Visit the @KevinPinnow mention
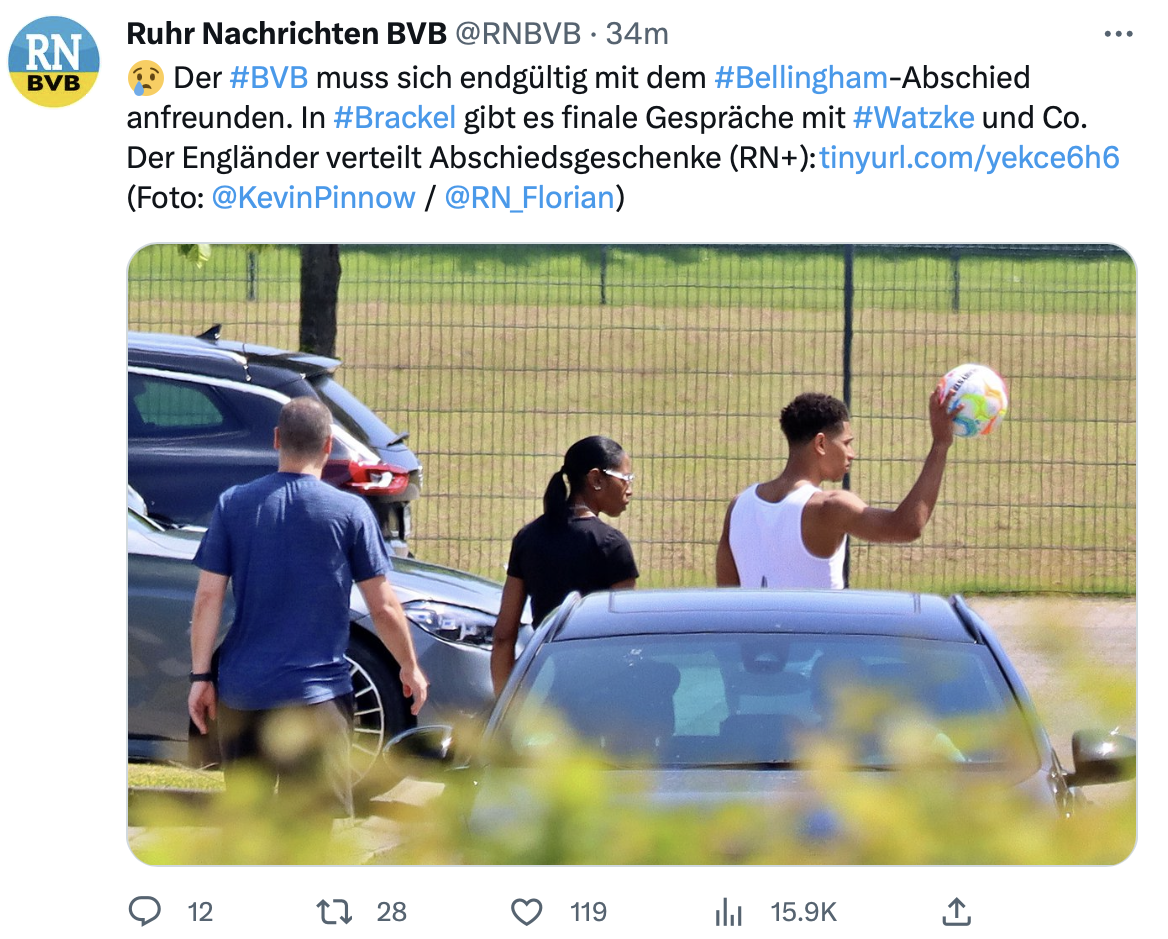The width and height of the screenshot is (1168, 939). click(314, 198)
